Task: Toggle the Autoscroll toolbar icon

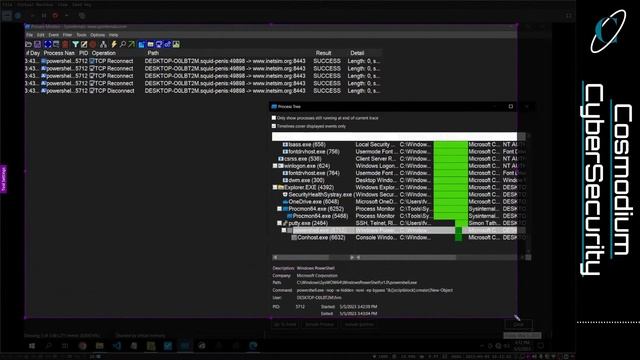Action: (x=56, y=44)
